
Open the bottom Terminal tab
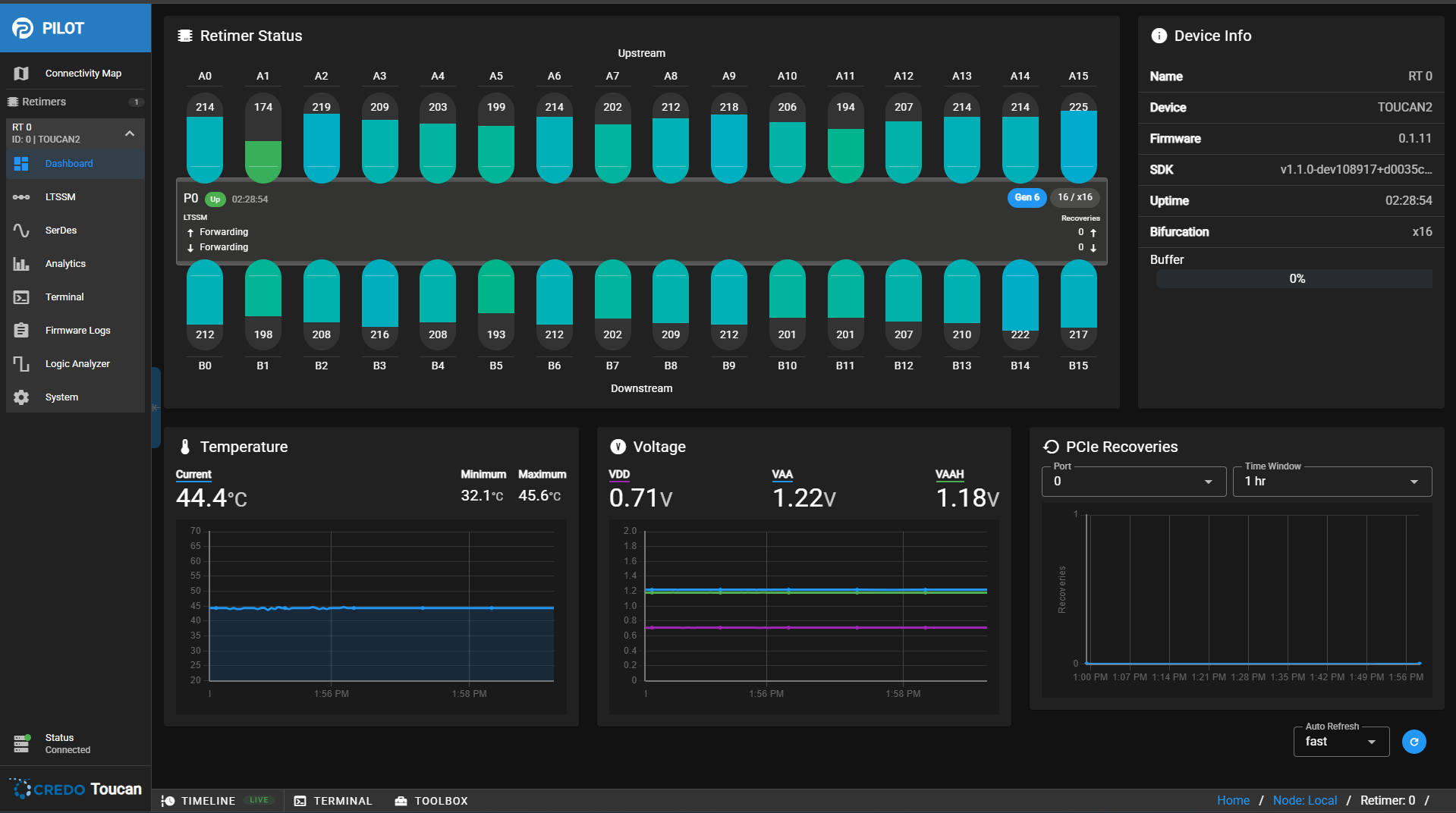pos(333,801)
